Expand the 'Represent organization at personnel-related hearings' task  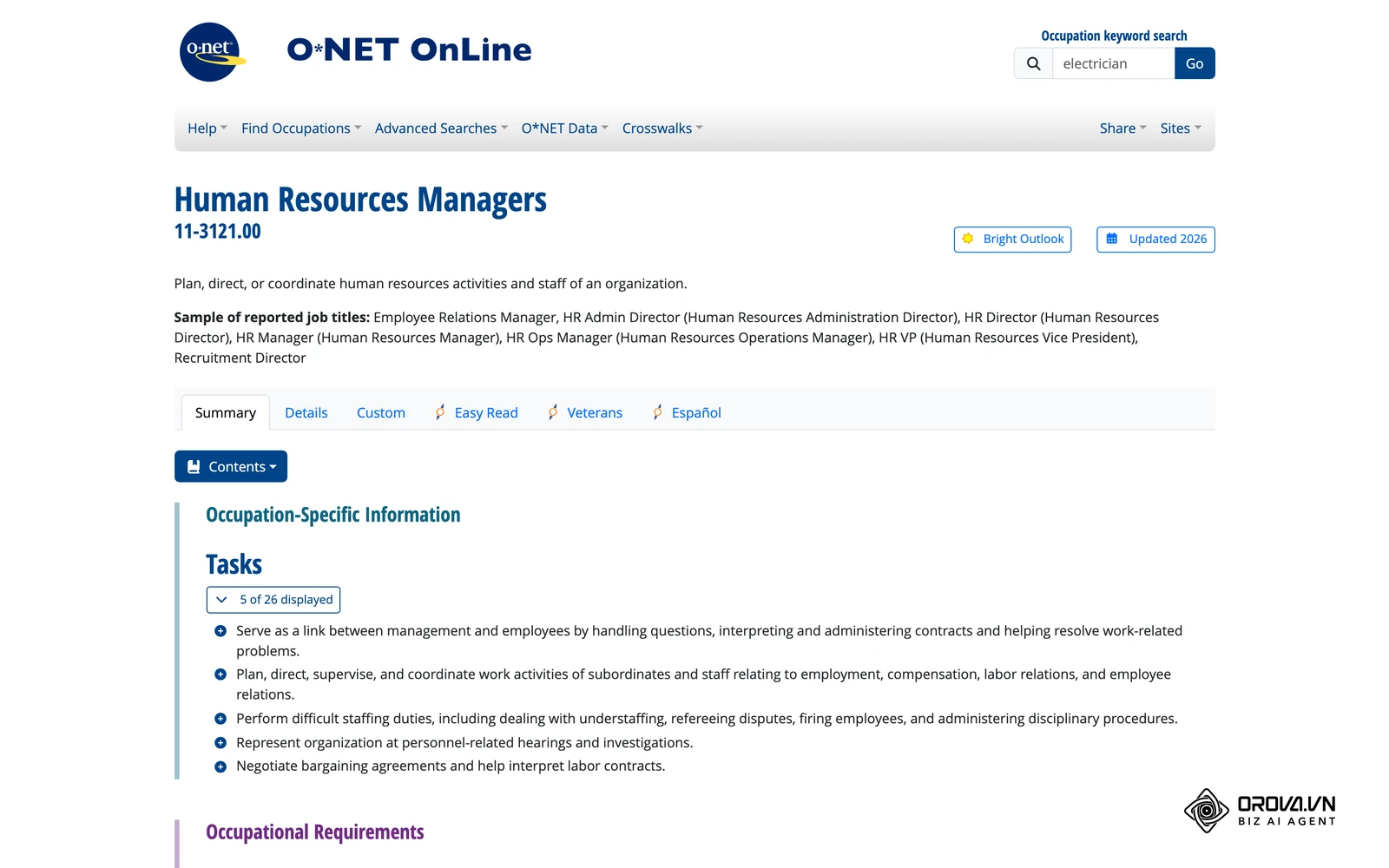tap(221, 743)
